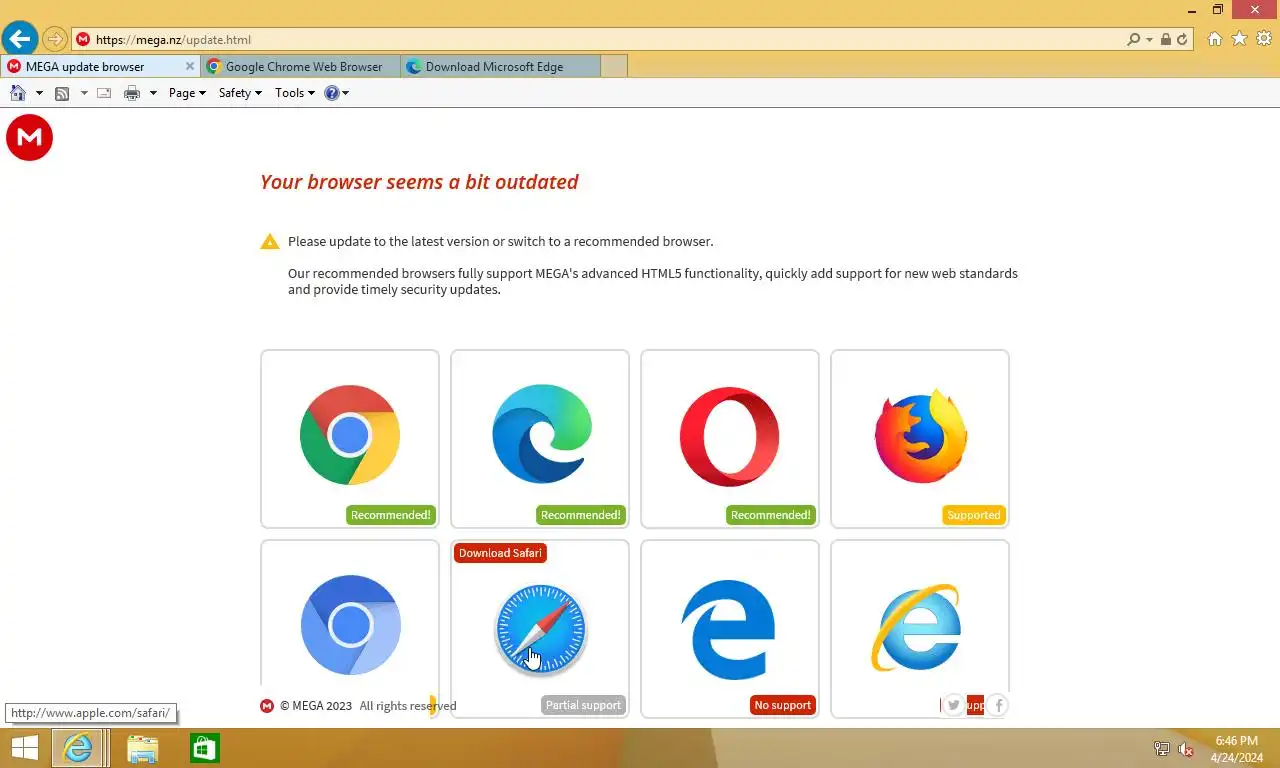The height and width of the screenshot is (768, 1280).
Task: Open the Page menu
Action: coord(187,93)
